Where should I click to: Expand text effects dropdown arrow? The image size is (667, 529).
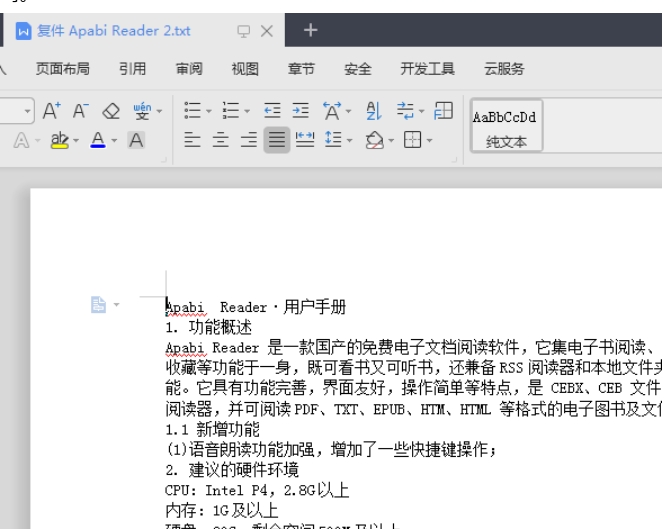(37, 140)
